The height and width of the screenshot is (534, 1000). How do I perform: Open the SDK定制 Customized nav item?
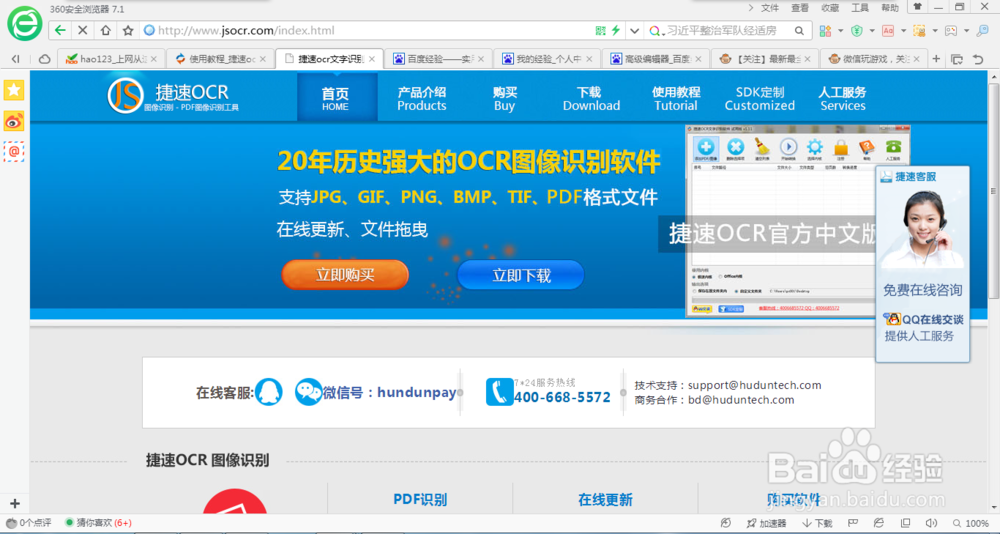pos(760,98)
